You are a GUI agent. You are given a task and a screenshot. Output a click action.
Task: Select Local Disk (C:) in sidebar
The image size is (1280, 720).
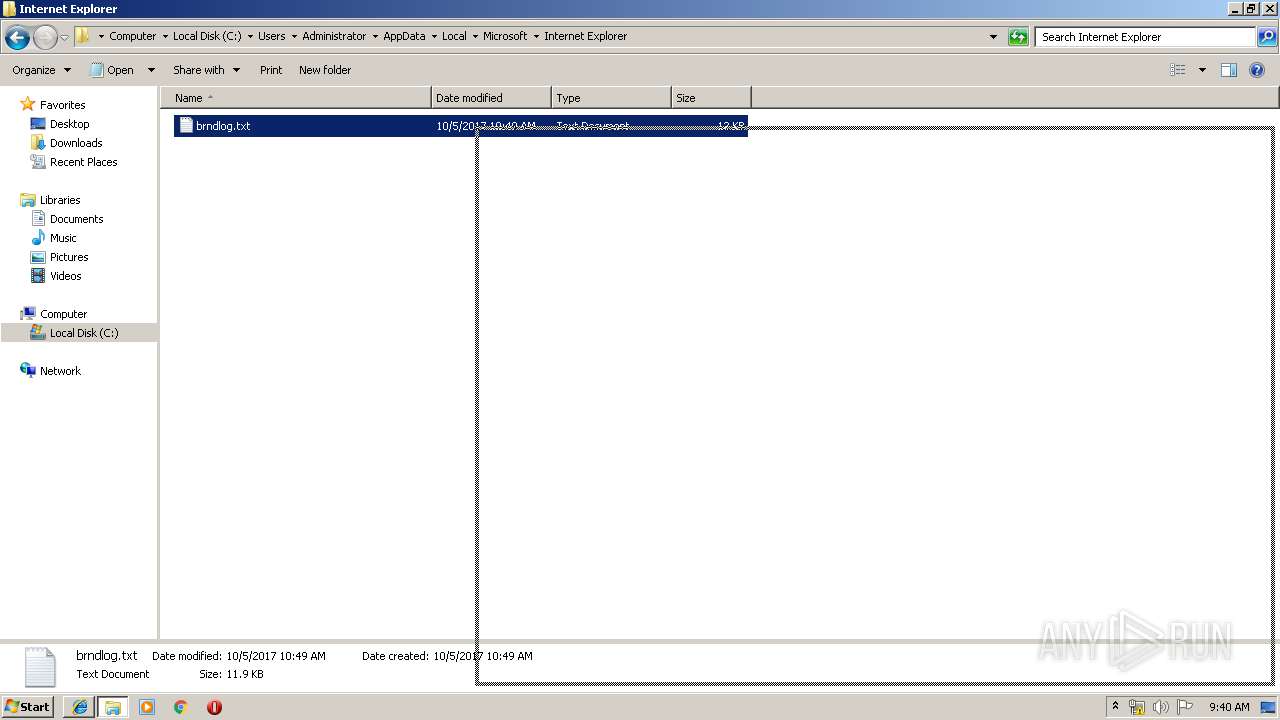coord(79,333)
